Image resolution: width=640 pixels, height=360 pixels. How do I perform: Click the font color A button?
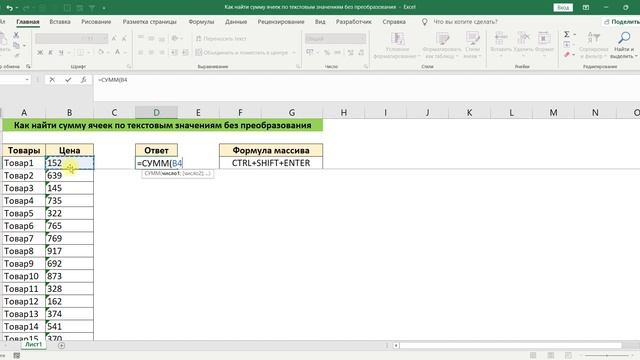[117, 52]
